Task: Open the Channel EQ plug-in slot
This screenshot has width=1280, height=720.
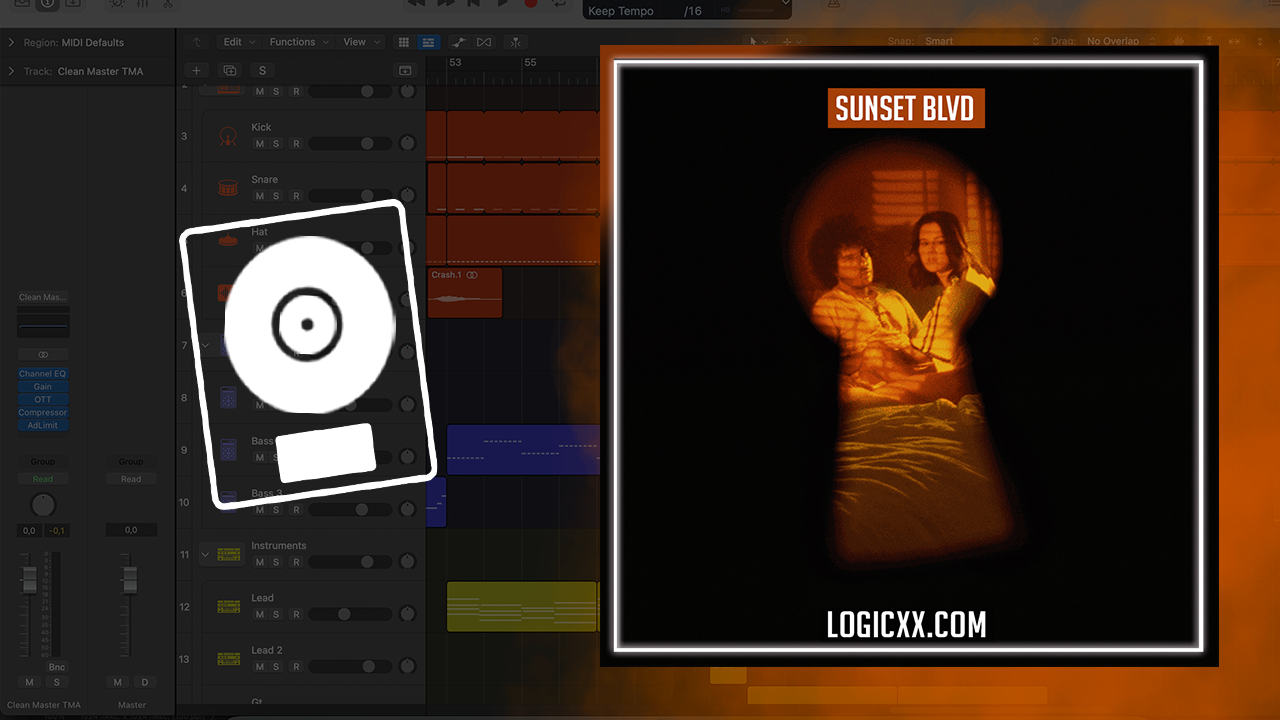Action: tap(43, 374)
